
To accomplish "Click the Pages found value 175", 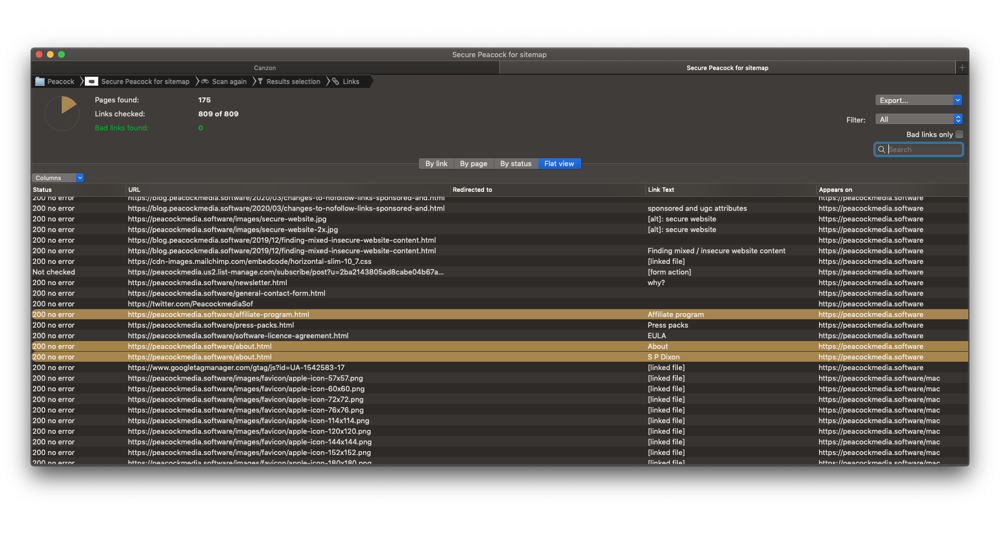I will pos(204,100).
